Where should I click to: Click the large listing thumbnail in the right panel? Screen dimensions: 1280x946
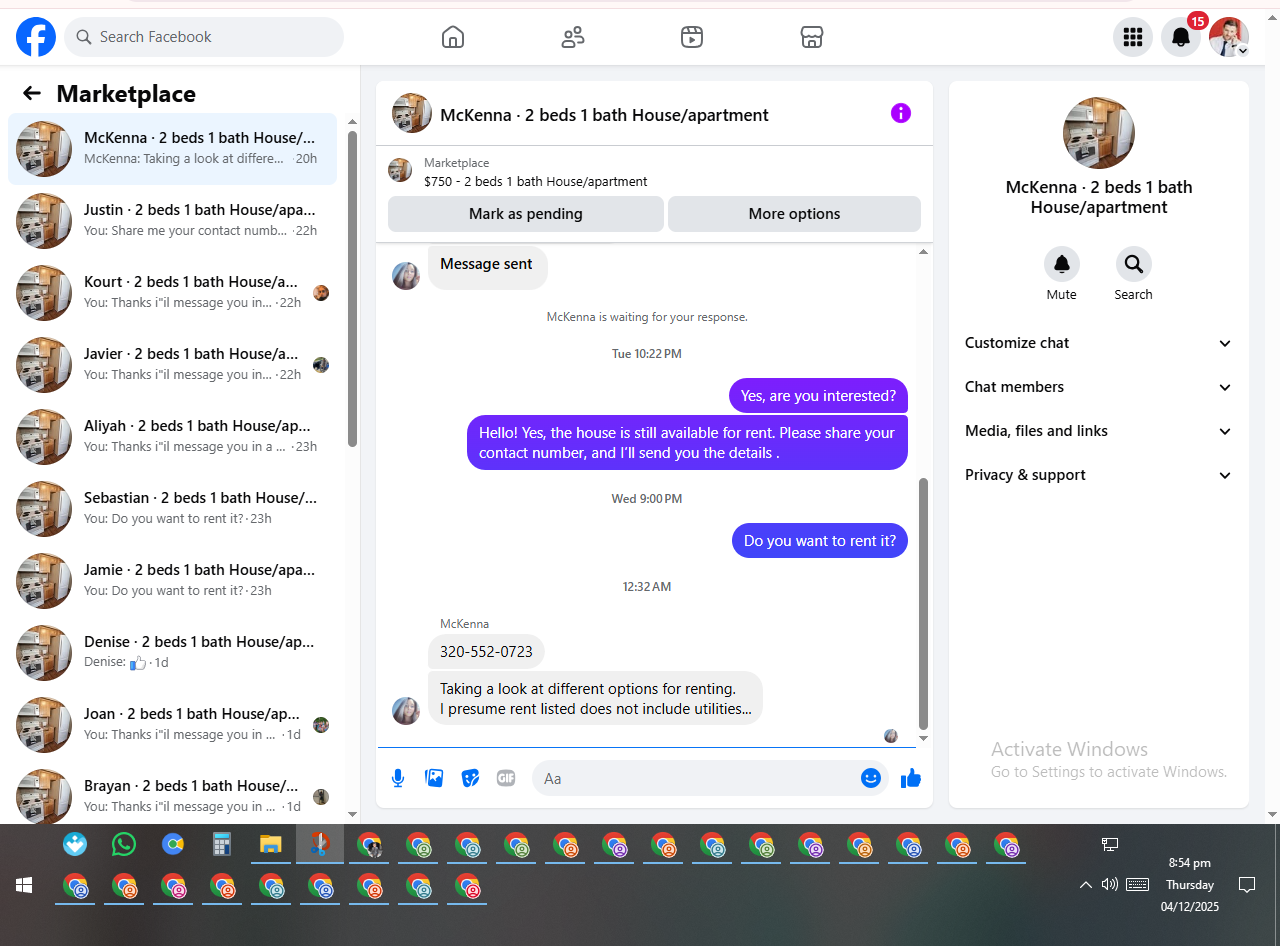tap(1099, 133)
